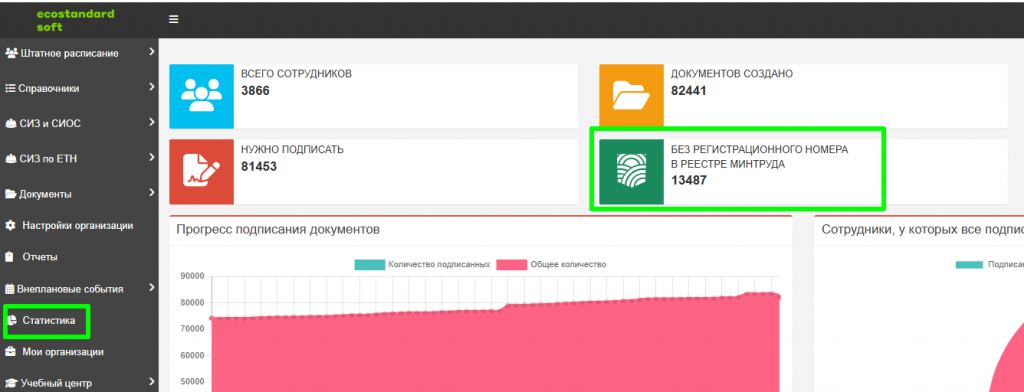
Task: Click the helmet icon beside СИЗ по ЕТН
Action: 10,158
